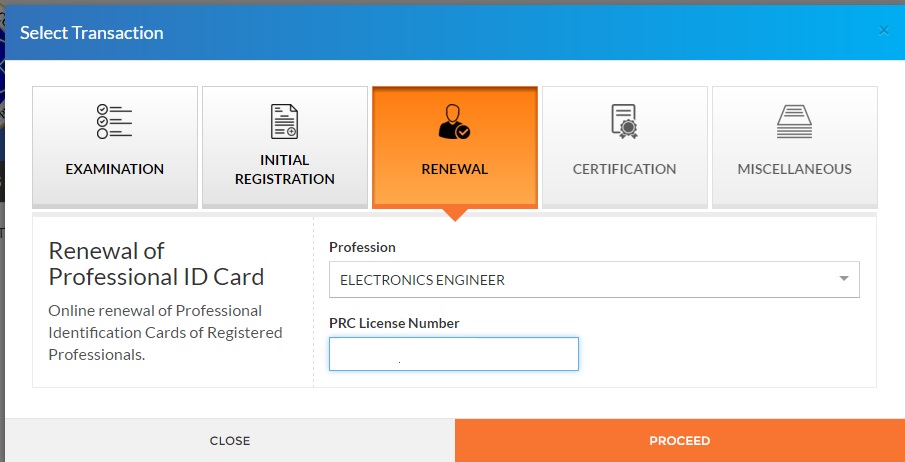Select the RENEWAL tab label
The image size is (905, 462).
(x=454, y=169)
